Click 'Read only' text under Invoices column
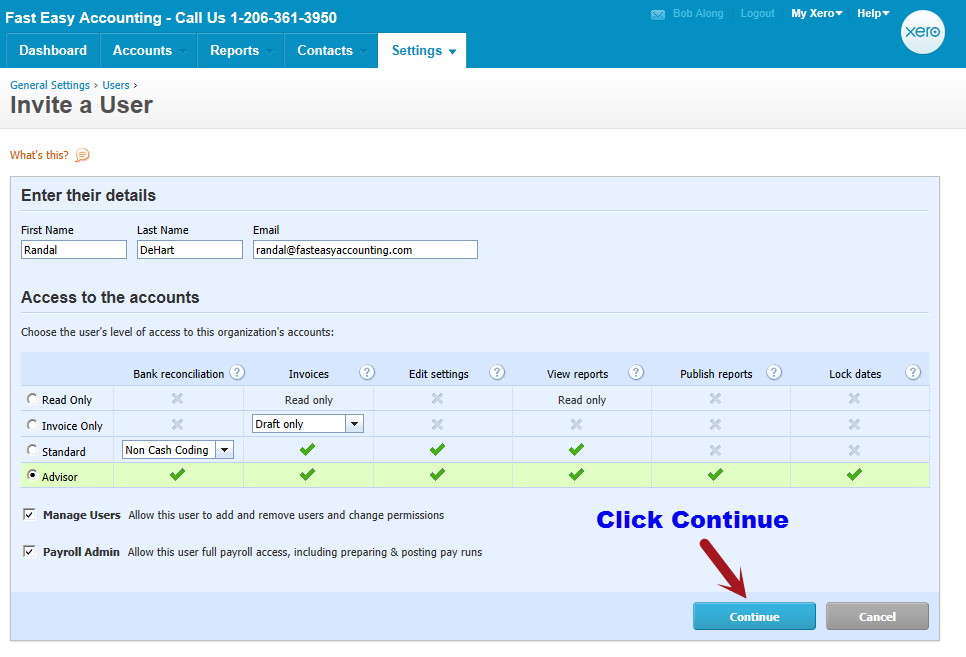 (x=309, y=400)
